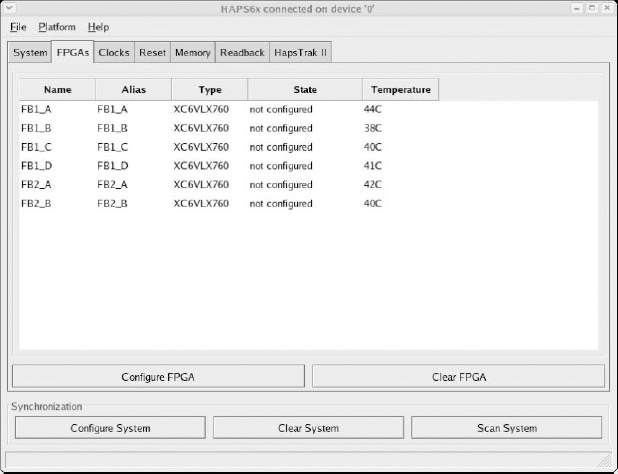This screenshot has height=474, width=618.
Task: Open the Help menu
Action: pos(98,27)
